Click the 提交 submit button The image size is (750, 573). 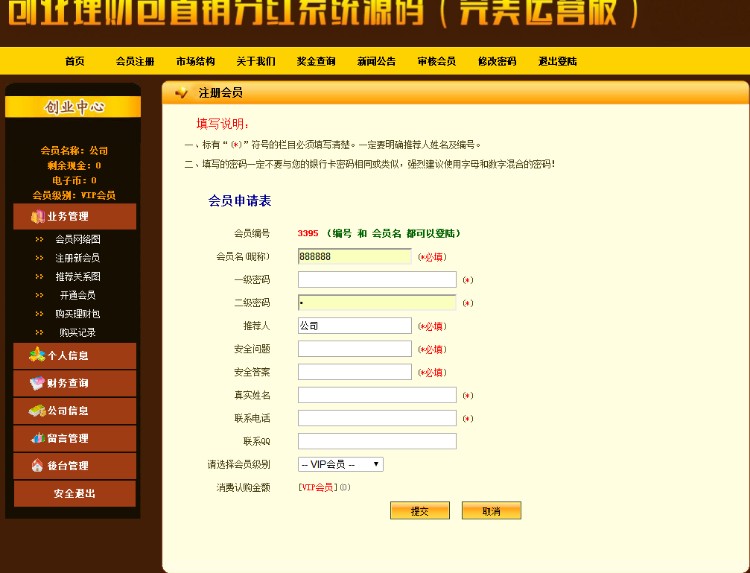pos(420,511)
